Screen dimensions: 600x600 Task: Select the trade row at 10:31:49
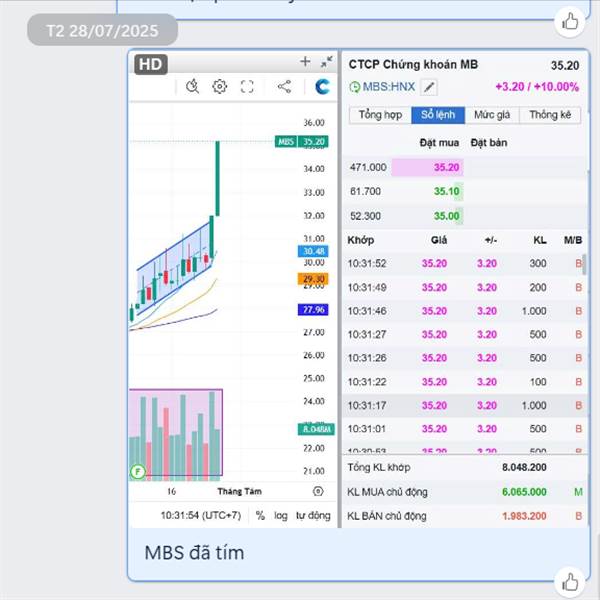point(465,287)
